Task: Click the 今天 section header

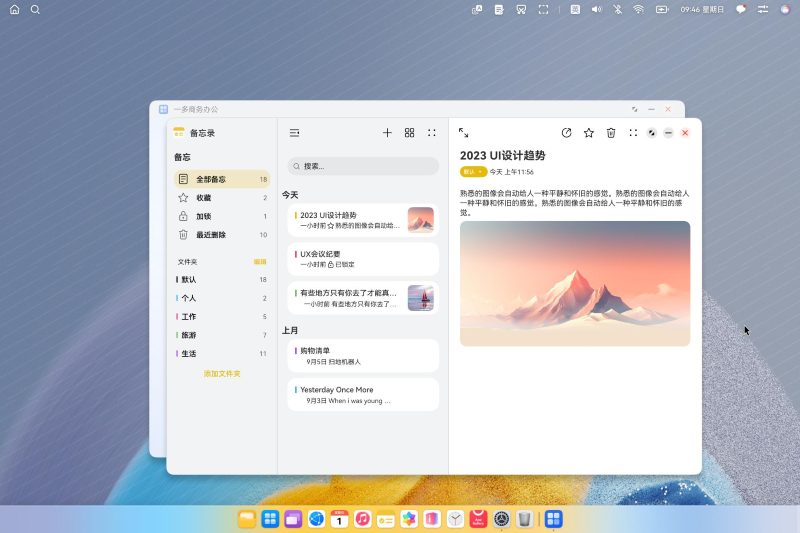Action: coord(290,195)
